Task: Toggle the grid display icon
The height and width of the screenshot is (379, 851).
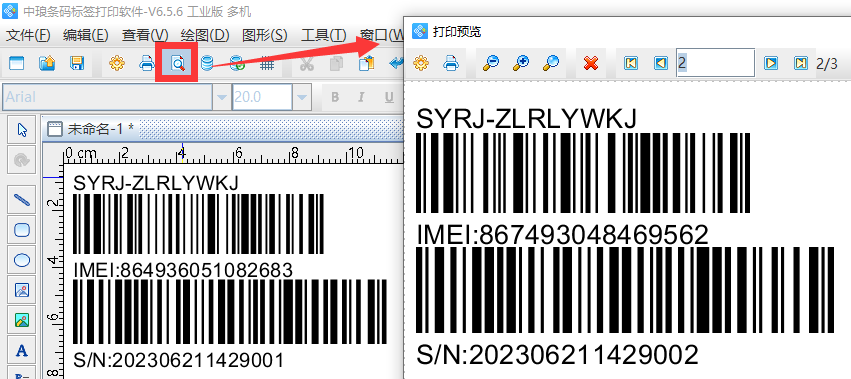Action: pyautogui.click(x=266, y=64)
